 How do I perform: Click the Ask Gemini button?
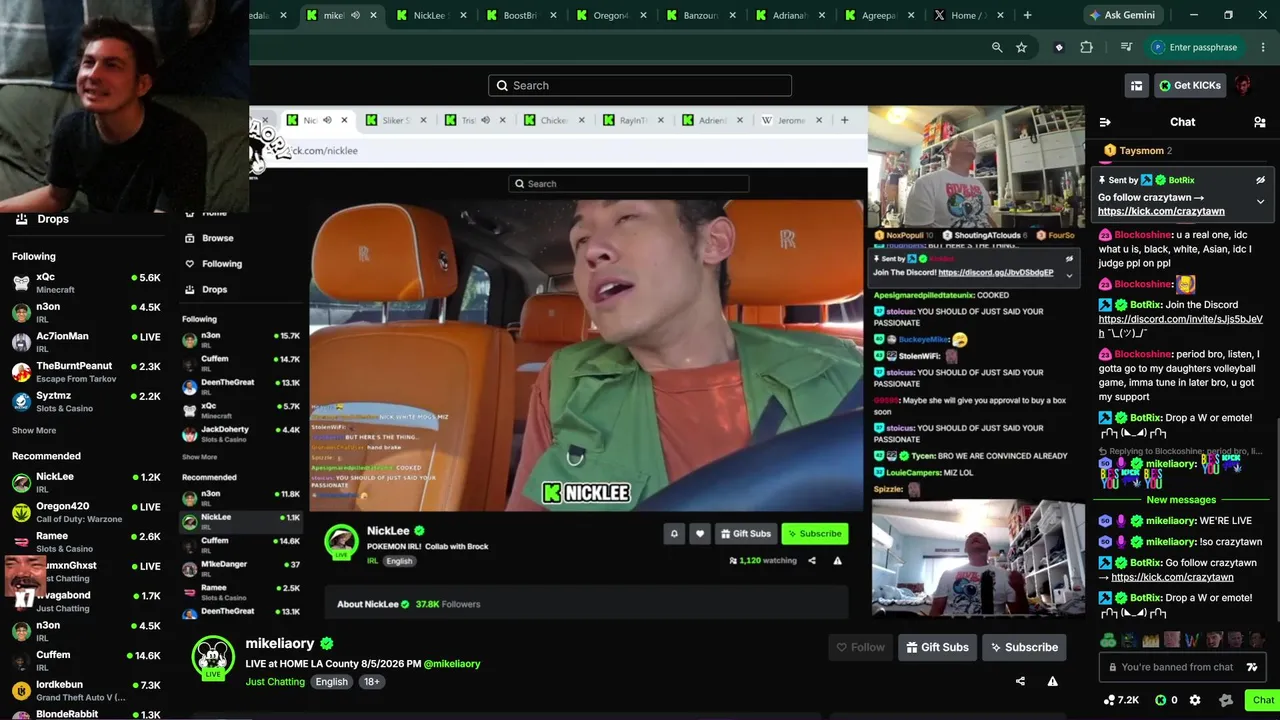(x=1123, y=15)
